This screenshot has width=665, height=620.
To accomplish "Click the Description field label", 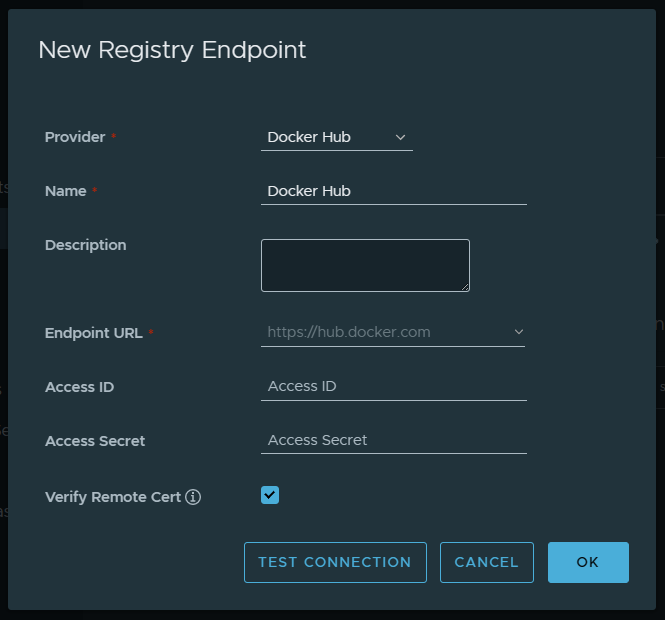I will tap(86, 245).
